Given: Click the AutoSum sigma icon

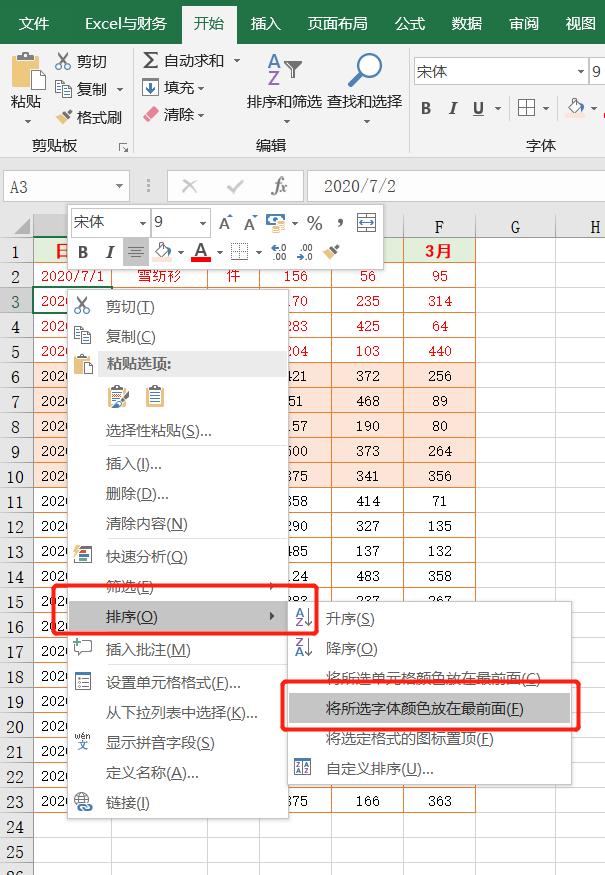Looking at the screenshot, I should point(150,60).
